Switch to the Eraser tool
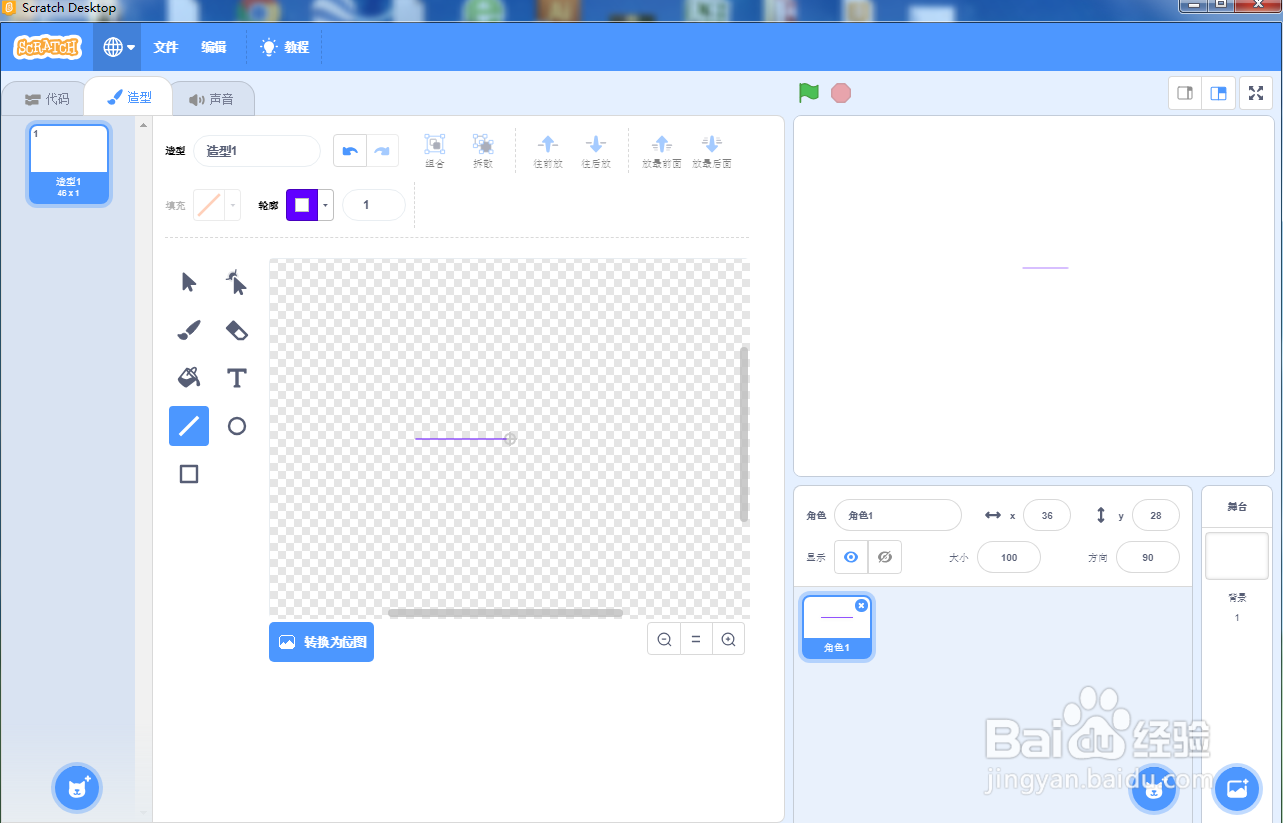 [236, 330]
